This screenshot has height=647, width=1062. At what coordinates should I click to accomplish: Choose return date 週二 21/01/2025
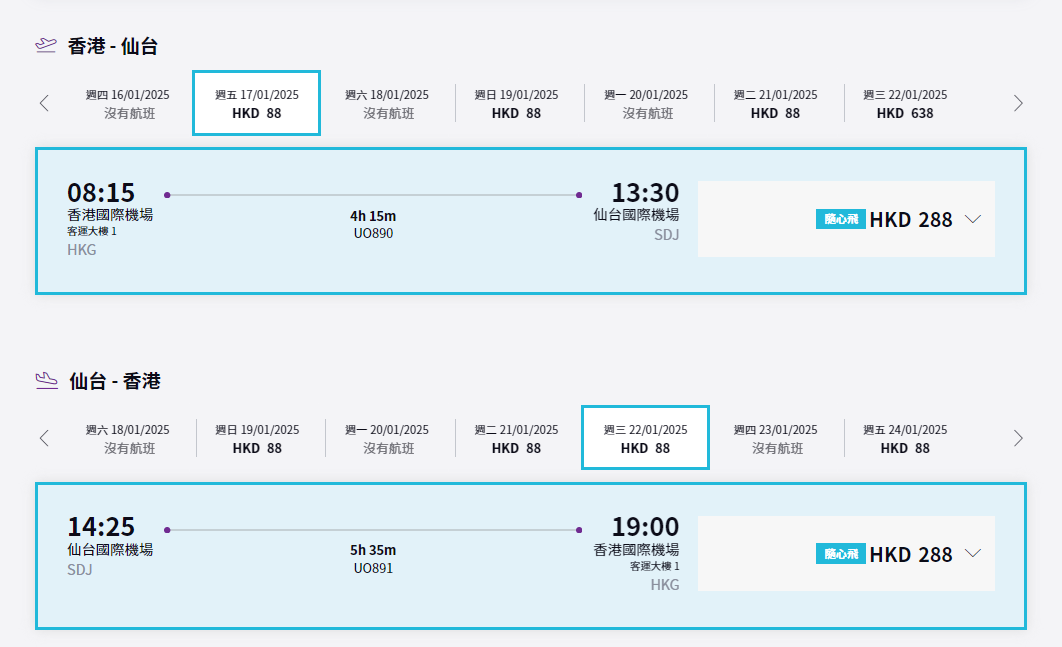tap(516, 438)
